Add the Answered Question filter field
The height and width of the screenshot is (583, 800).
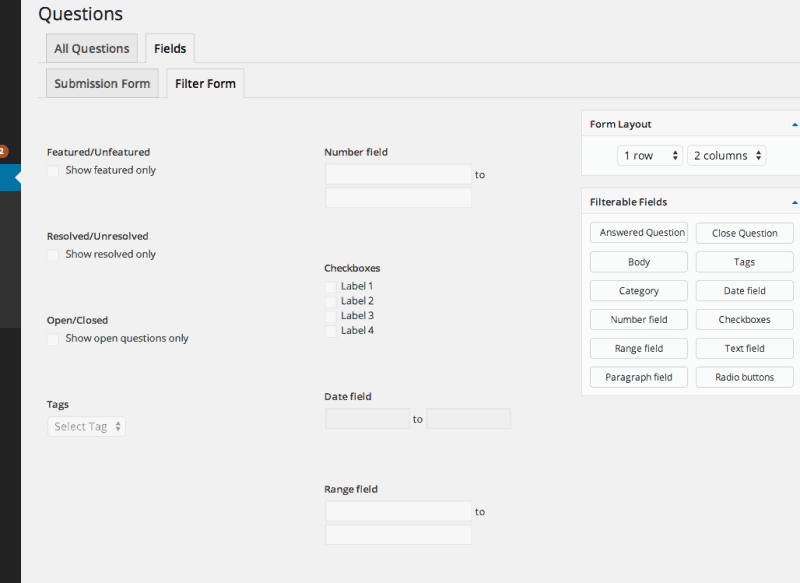coord(639,233)
